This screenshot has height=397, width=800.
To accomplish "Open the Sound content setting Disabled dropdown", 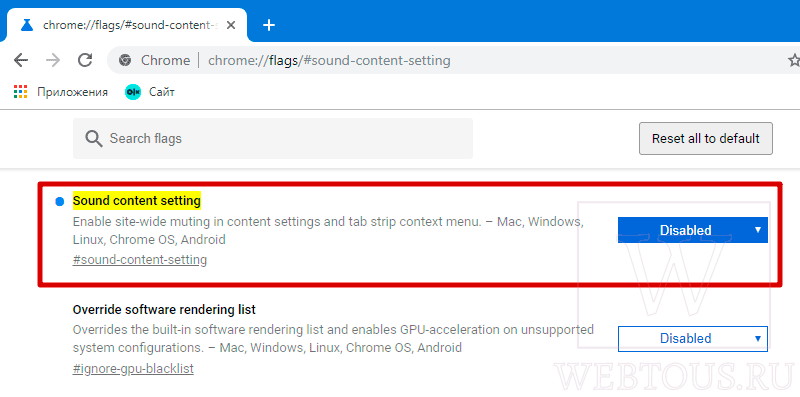I will pyautogui.click(x=692, y=230).
